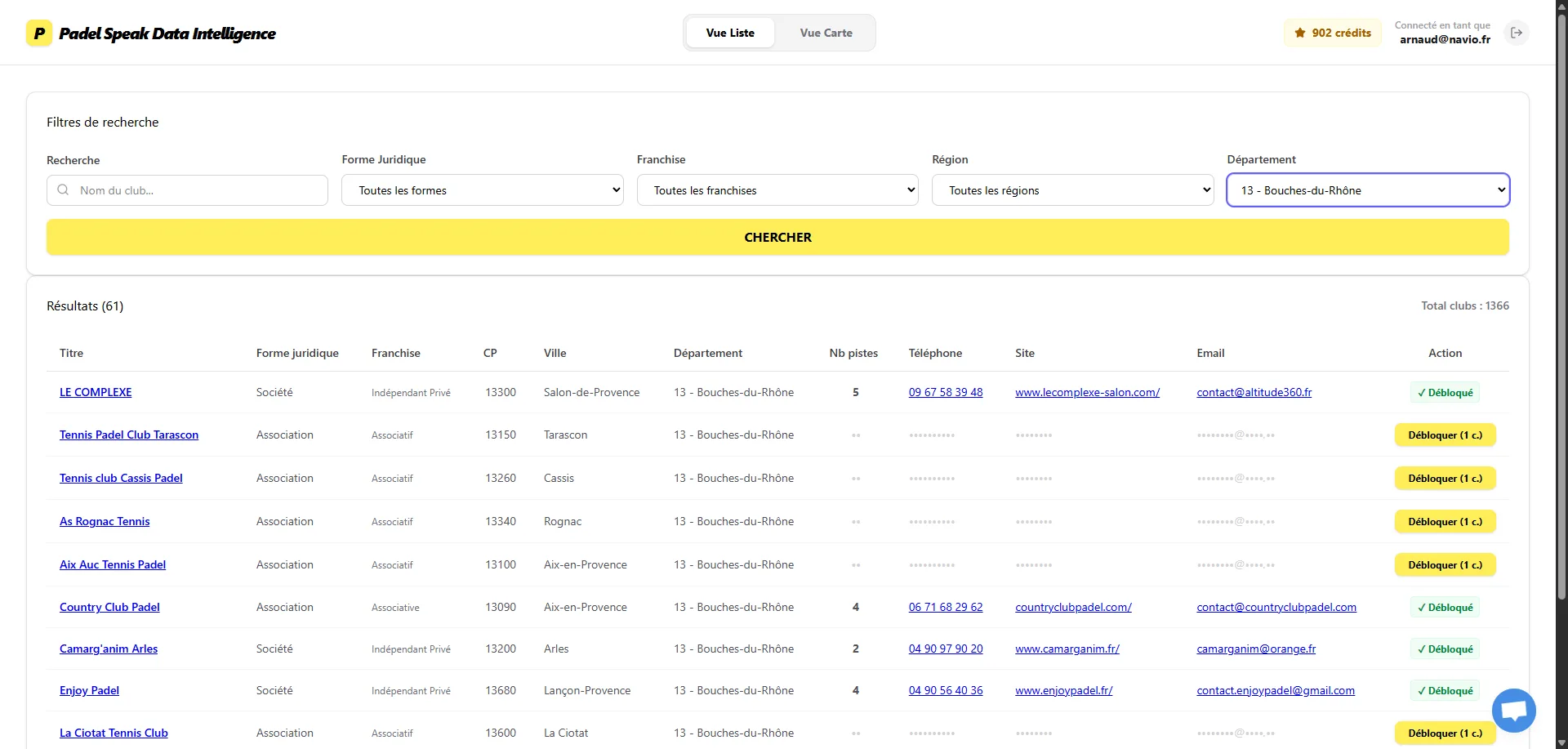Open the chat bubble widget
Image resolution: width=1568 pixels, height=749 pixels.
pos(1513,710)
